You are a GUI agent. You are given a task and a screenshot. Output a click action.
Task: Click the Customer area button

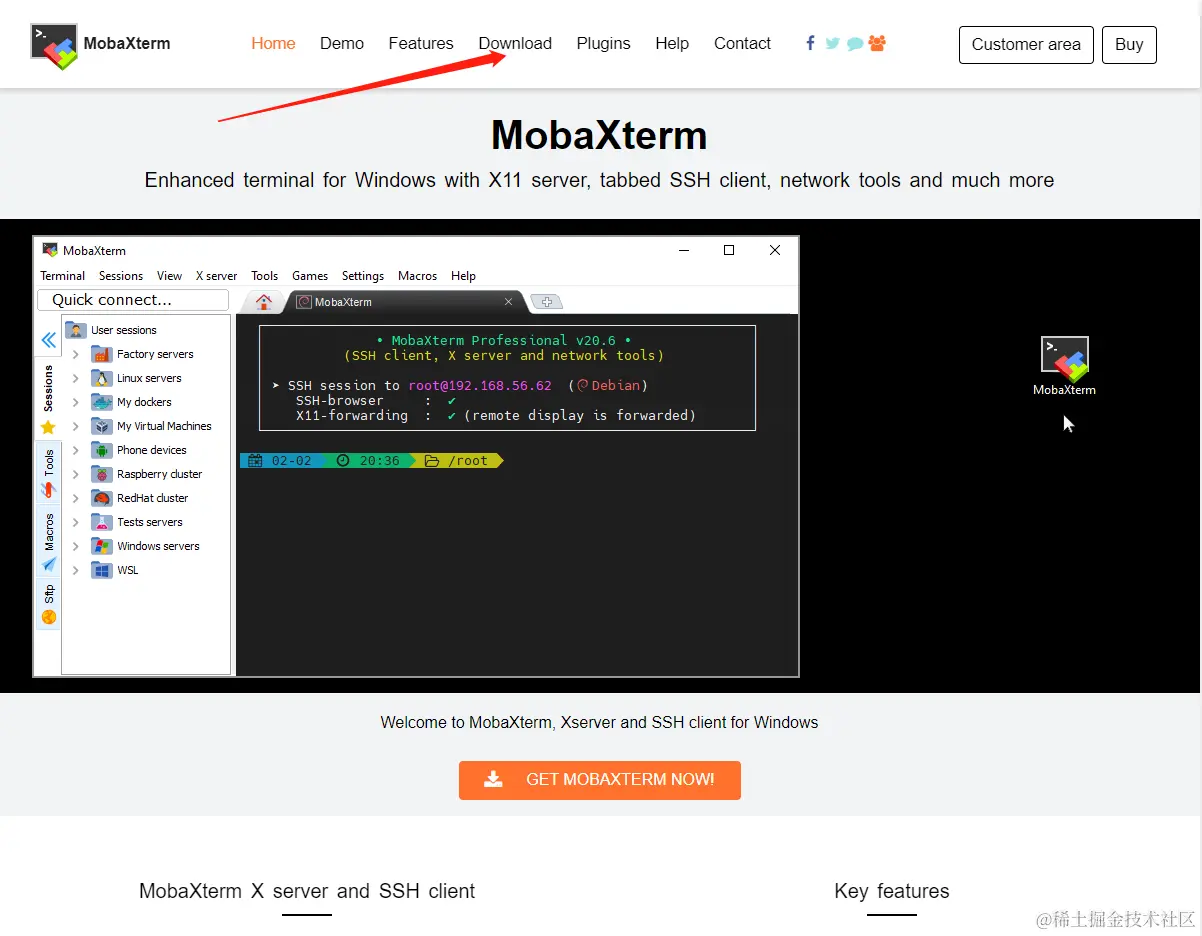1026,45
